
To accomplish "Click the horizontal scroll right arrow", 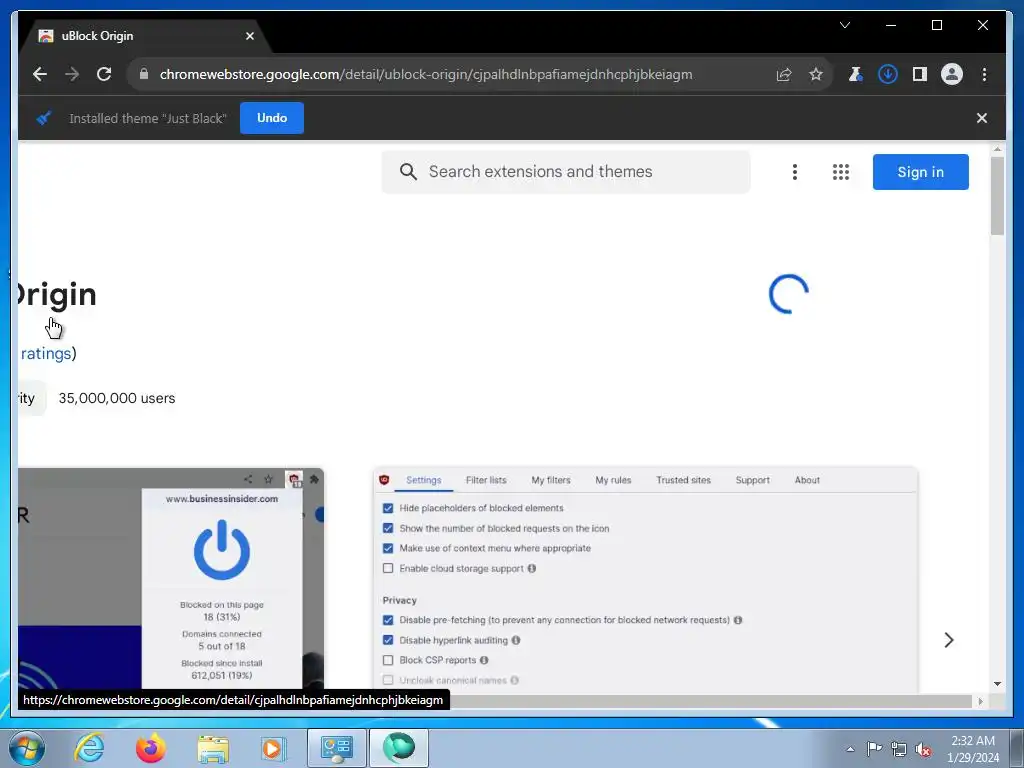I will tap(980, 701).
